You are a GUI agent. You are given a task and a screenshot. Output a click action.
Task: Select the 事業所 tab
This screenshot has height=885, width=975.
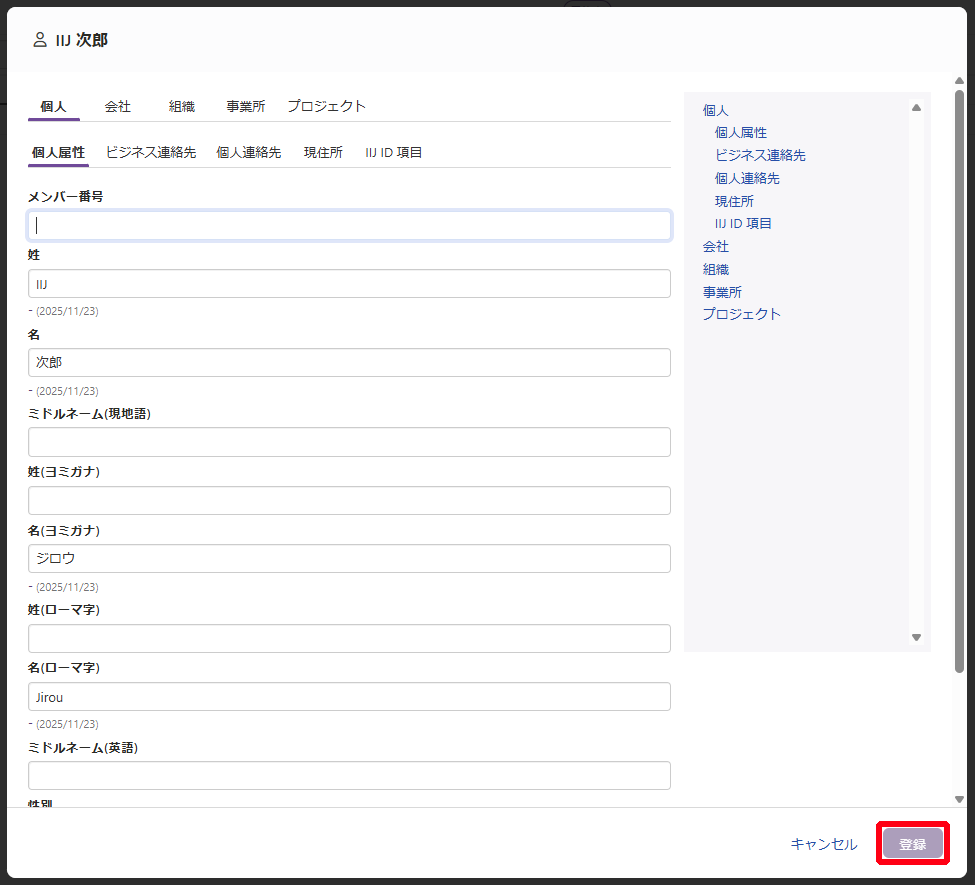click(x=246, y=106)
